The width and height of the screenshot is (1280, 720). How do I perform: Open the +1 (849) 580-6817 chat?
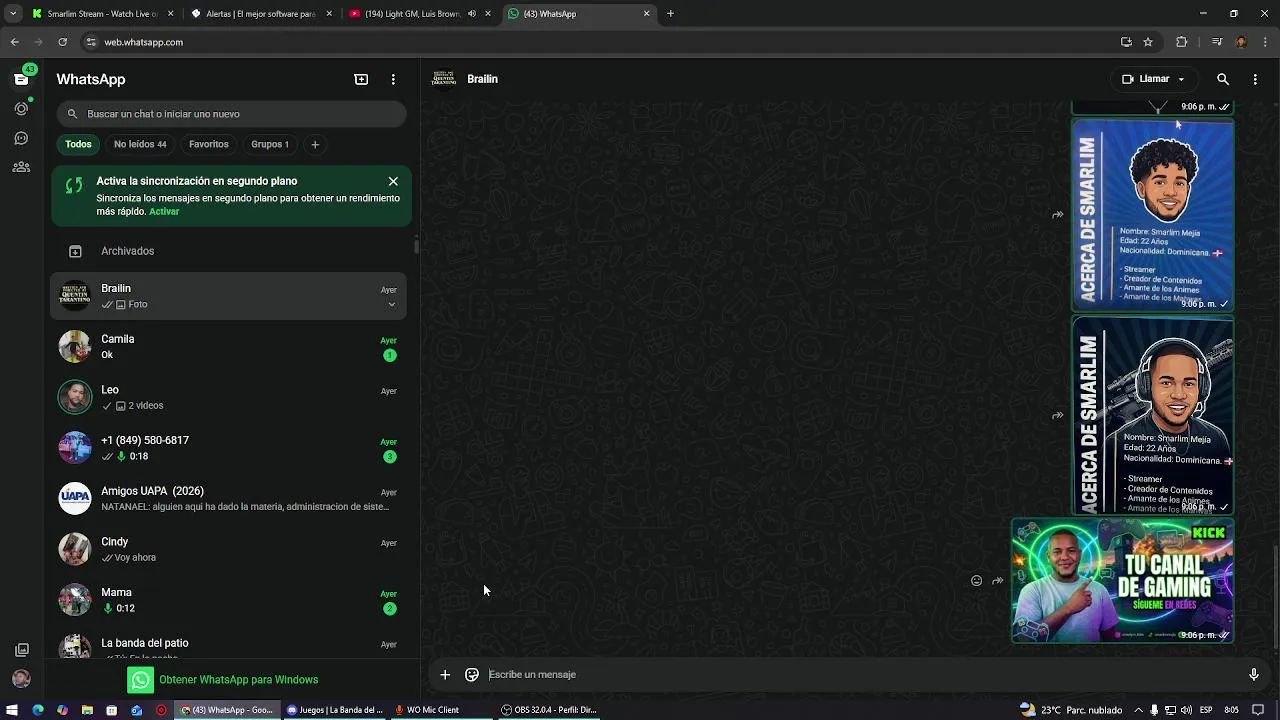coord(229,448)
